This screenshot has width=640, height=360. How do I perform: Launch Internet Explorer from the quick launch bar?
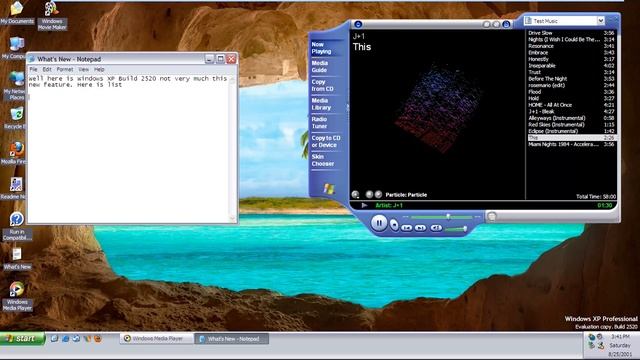point(65,338)
